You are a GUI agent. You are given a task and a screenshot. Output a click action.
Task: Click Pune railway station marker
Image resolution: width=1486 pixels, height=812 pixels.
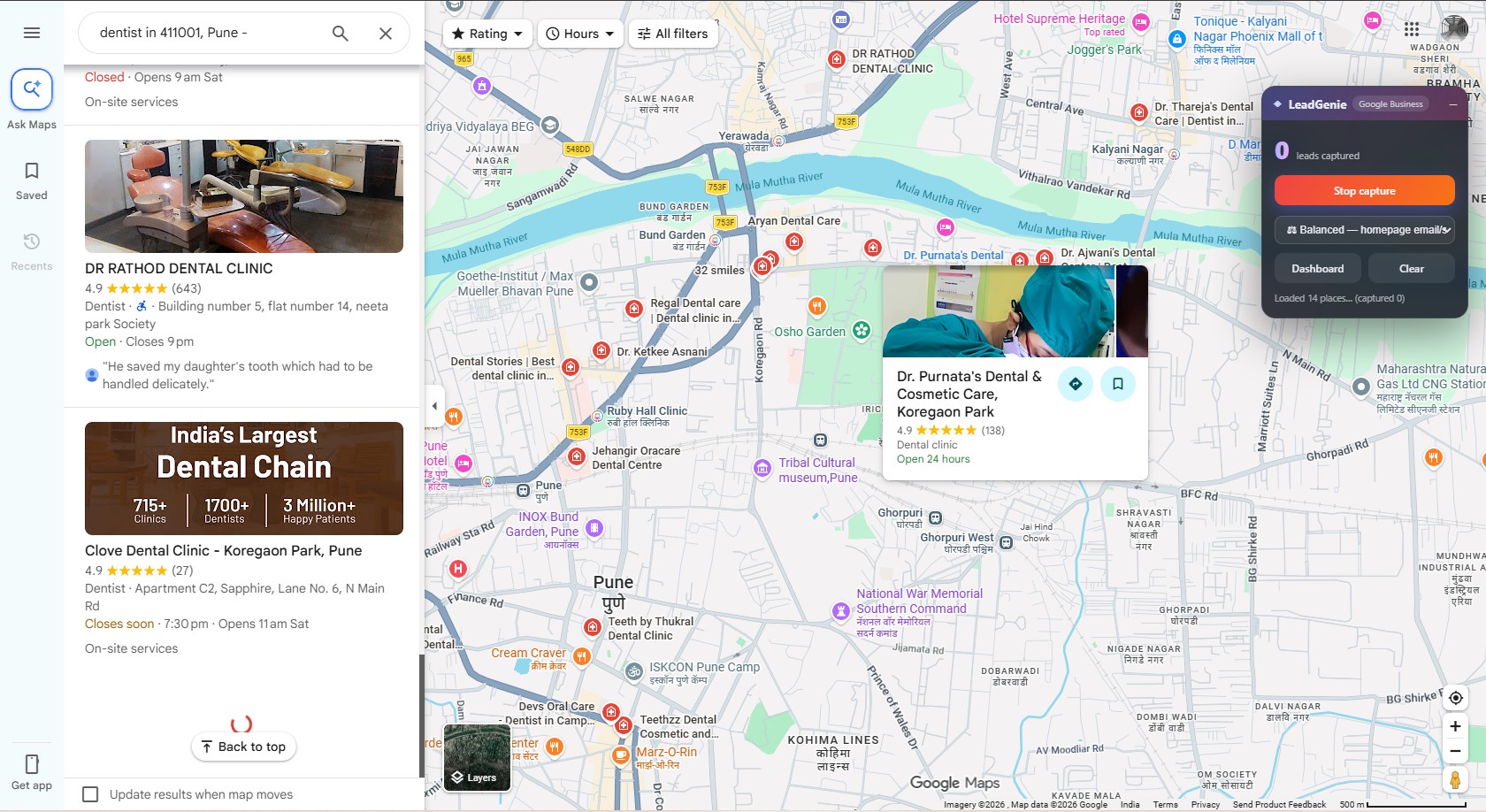(x=524, y=490)
